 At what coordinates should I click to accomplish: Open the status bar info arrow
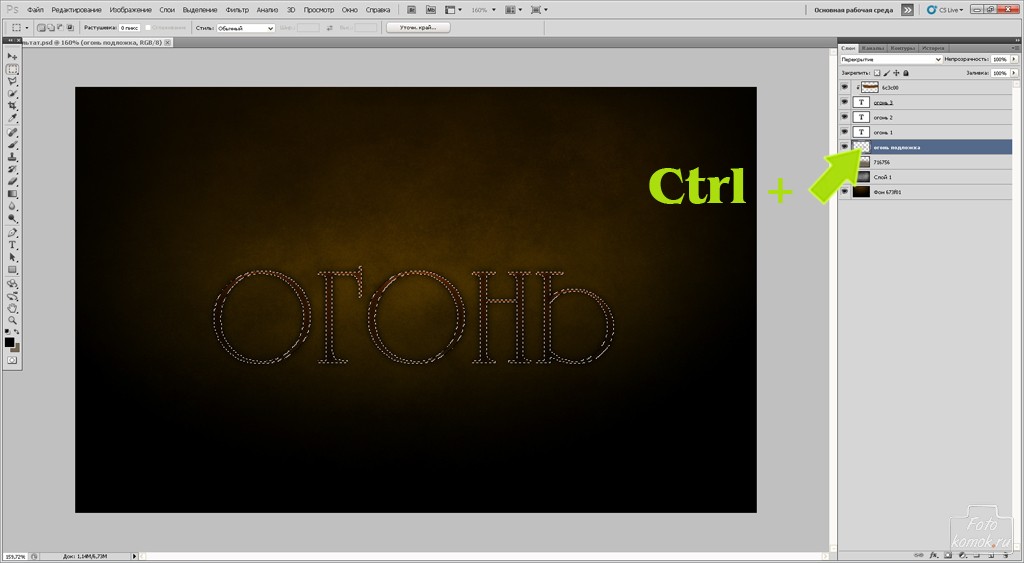coord(135,556)
